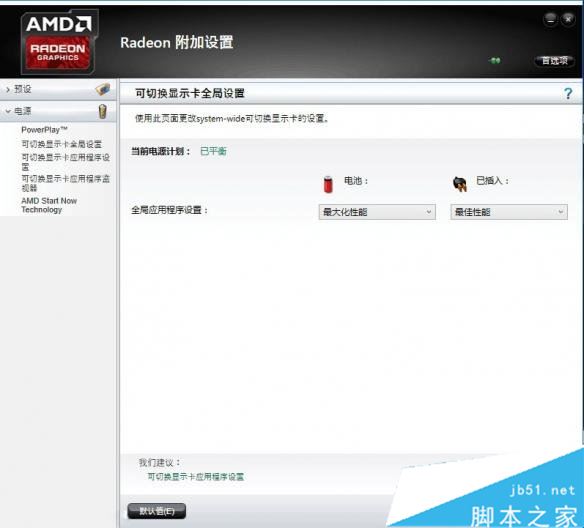
Task: Close the Radeon settings window
Action: pos(568,19)
